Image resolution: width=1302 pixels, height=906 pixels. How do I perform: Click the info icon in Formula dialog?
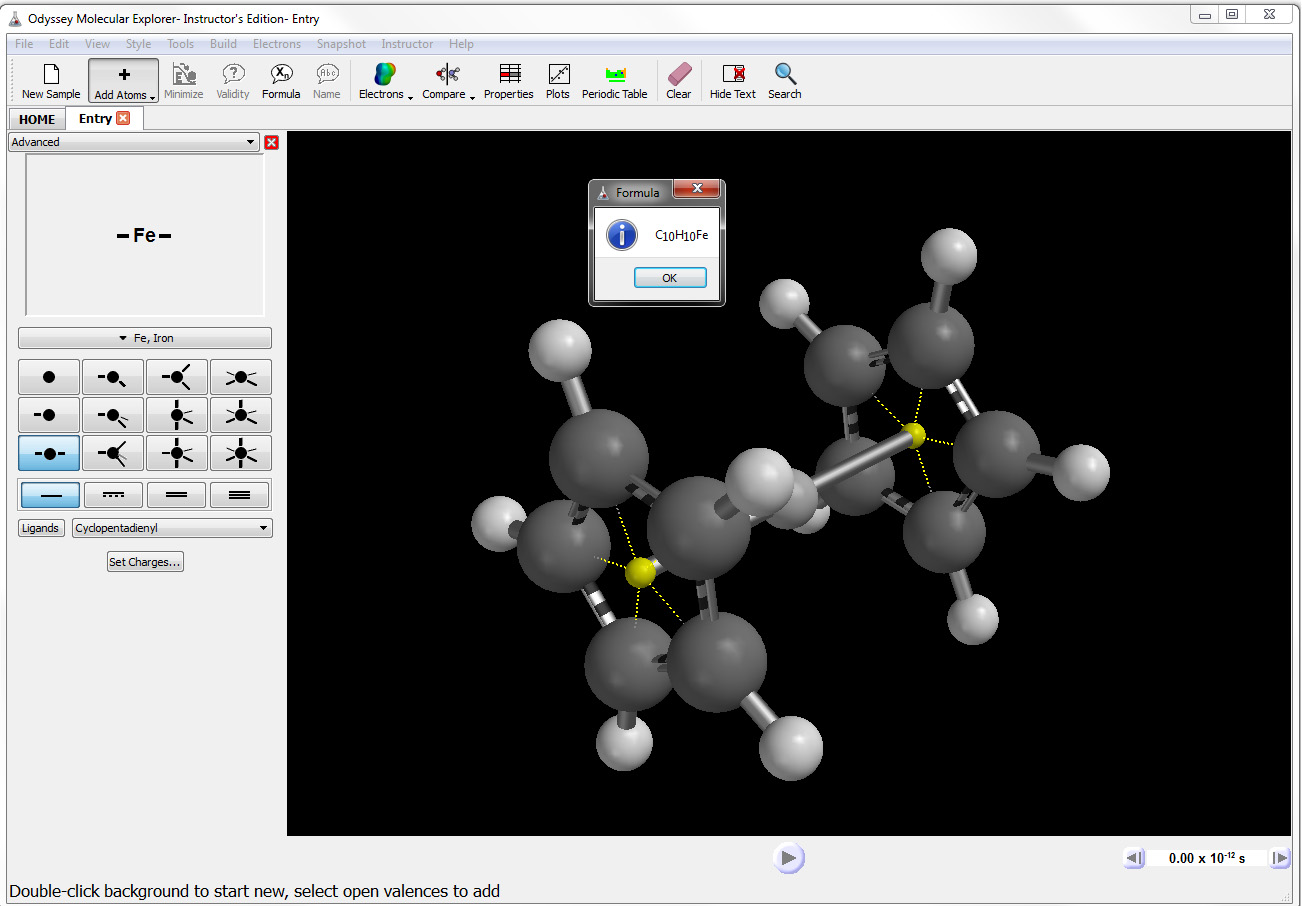(622, 235)
